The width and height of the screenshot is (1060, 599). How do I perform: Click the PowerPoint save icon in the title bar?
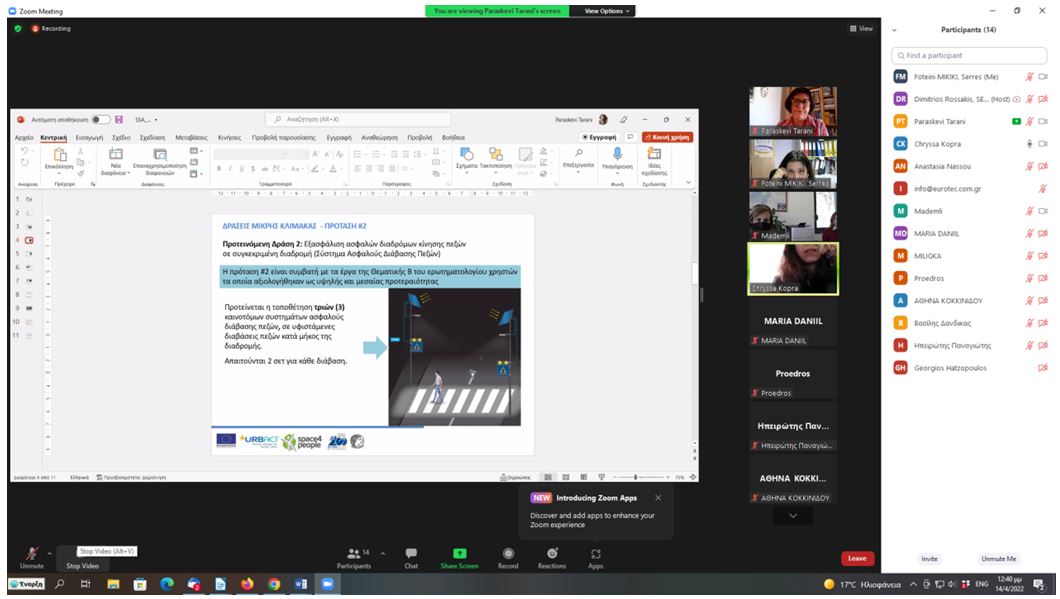click(x=119, y=120)
